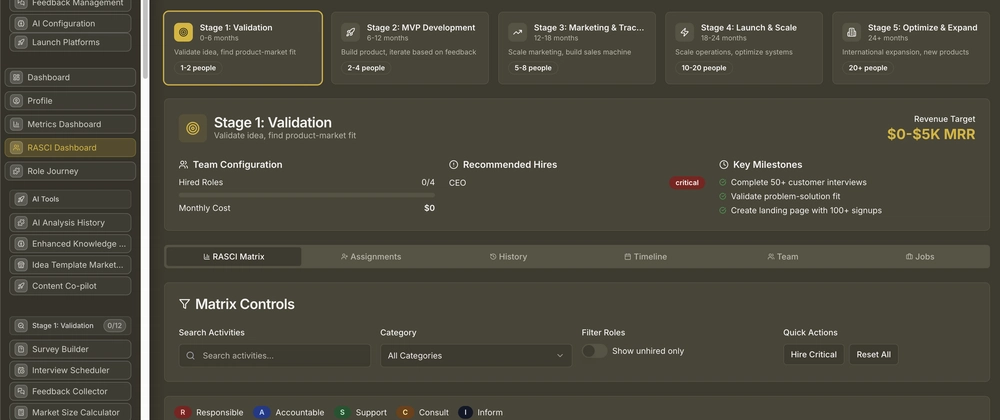Click $0-$5K MRR revenue target
1000x420 pixels.
[931, 134]
